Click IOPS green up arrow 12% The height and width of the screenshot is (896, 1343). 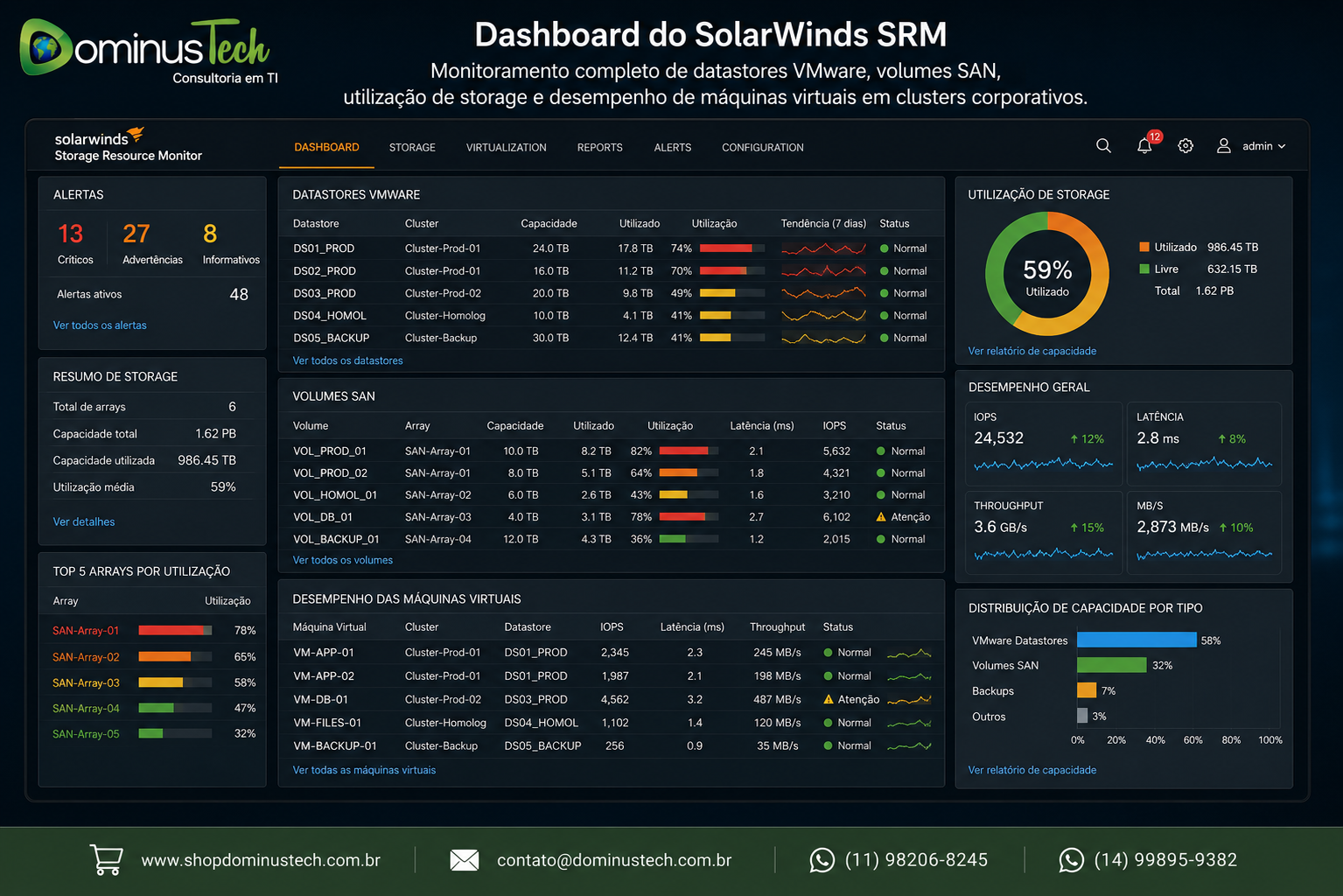(x=1074, y=439)
